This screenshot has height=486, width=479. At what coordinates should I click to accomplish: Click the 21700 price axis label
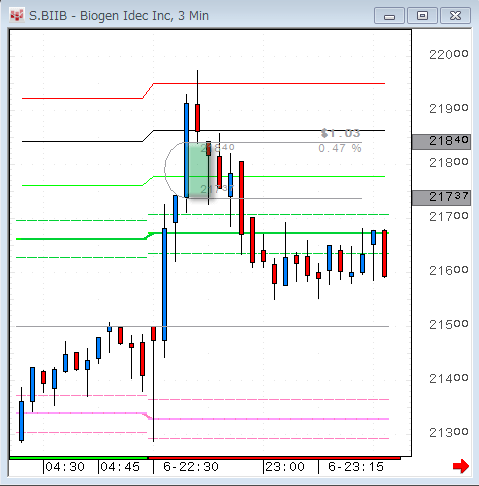pyautogui.click(x=449, y=217)
